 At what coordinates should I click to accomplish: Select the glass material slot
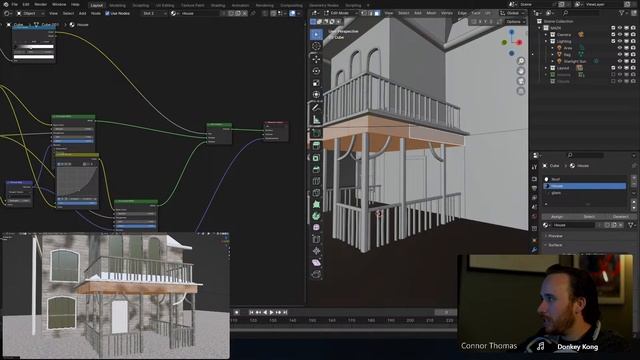(x=584, y=193)
